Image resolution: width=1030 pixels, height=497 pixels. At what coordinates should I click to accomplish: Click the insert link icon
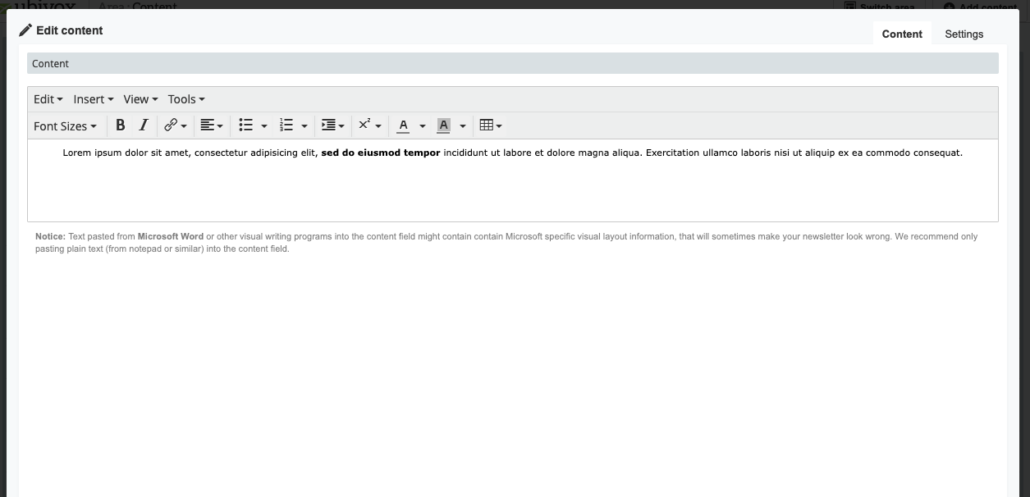(x=170, y=125)
